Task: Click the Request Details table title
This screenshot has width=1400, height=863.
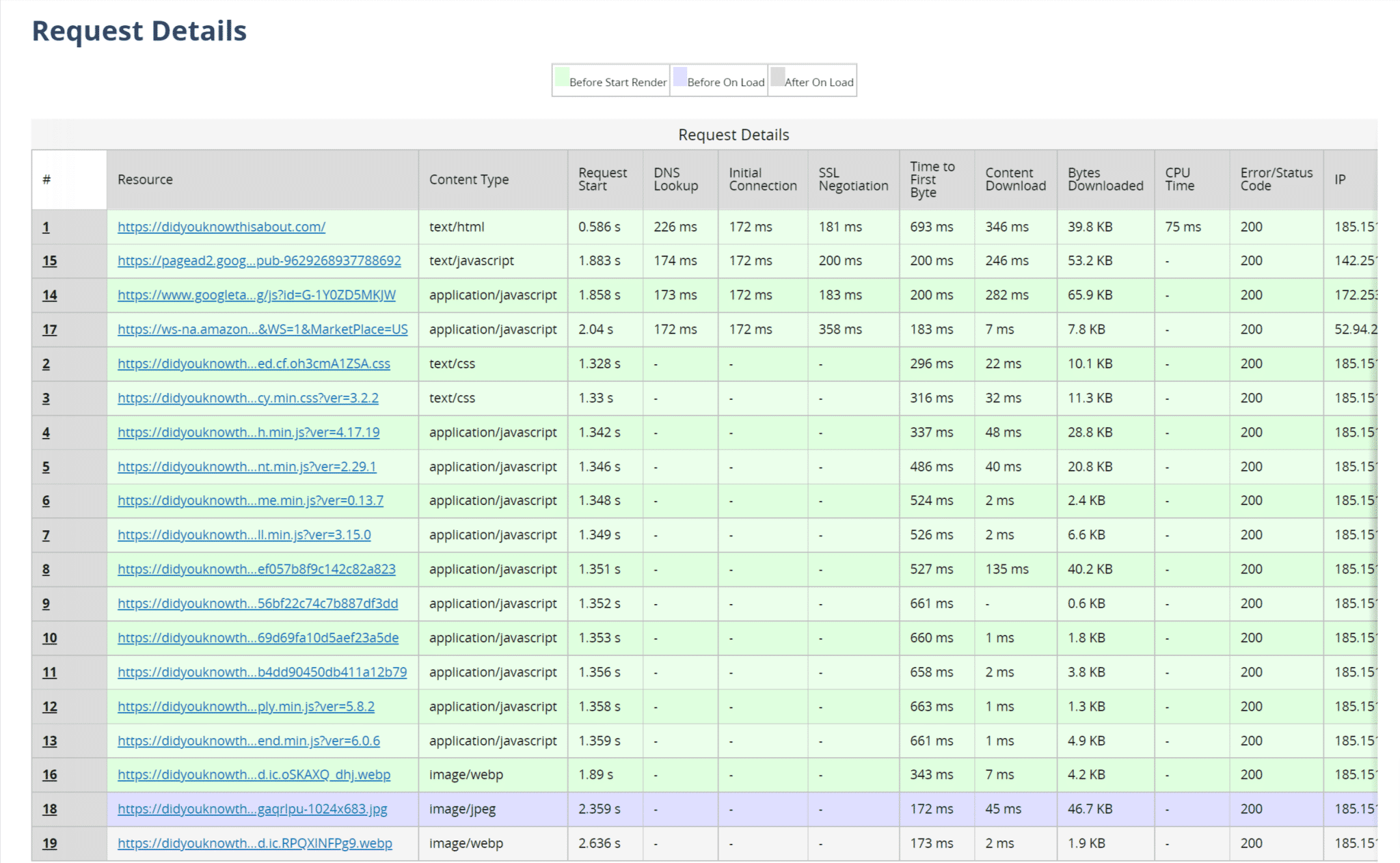Action: (733, 135)
